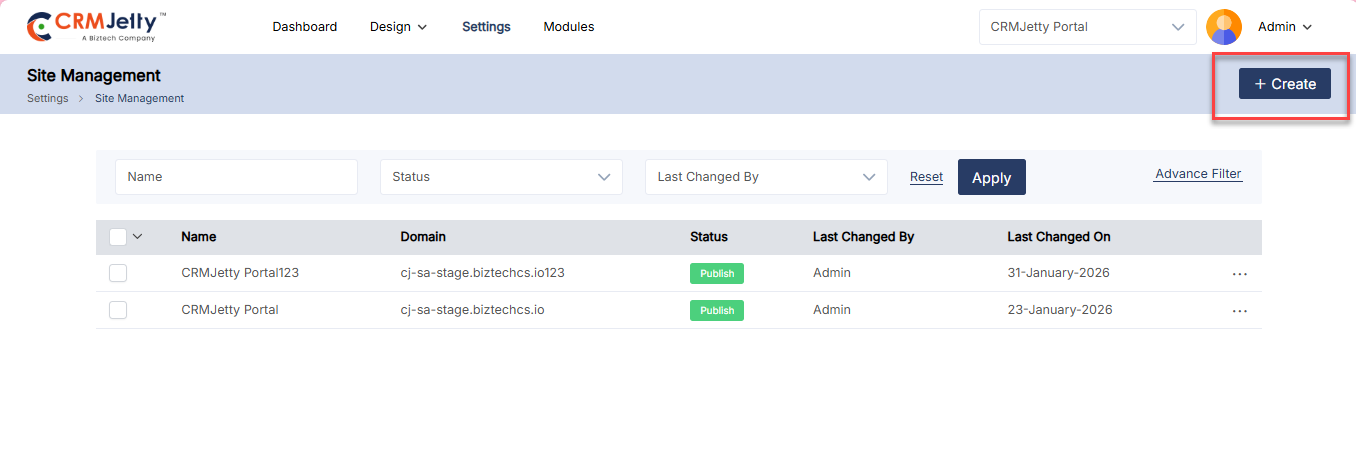Expand the Status filter dropdown
This screenshot has width=1356, height=470.
point(501,177)
